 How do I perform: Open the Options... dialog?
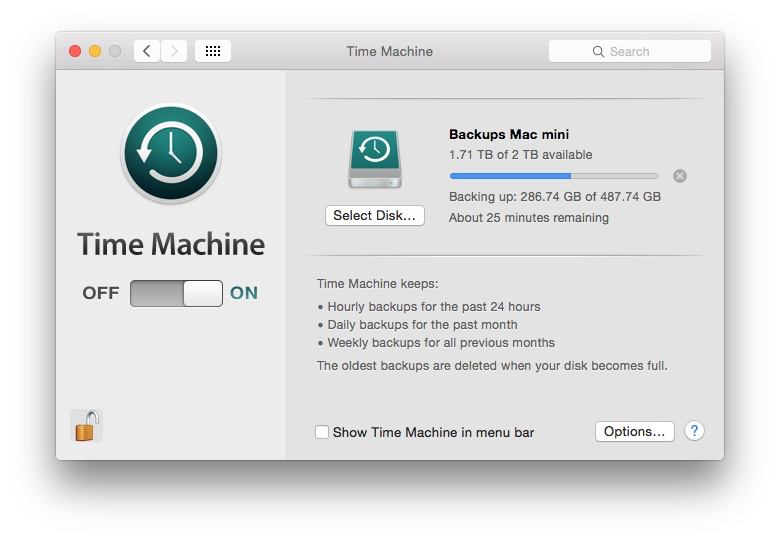click(x=634, y=431)
